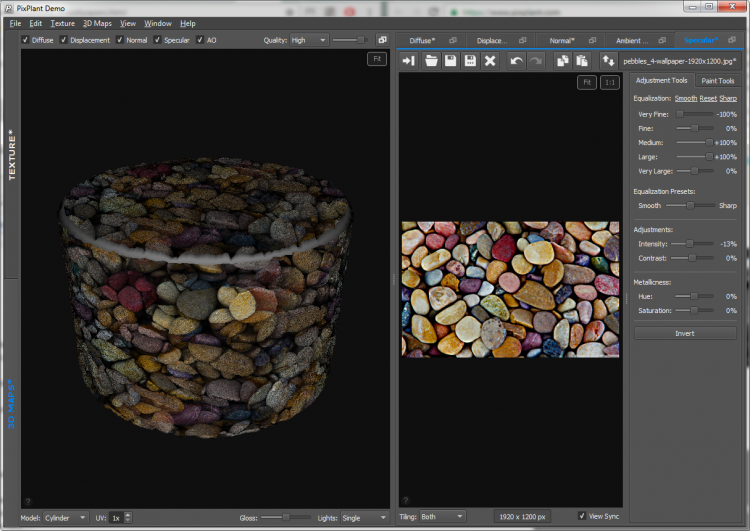The height and width of the screenshot is (531, 750).
Task: Click the delete X icon in toolbar
Action: [490, 61]
